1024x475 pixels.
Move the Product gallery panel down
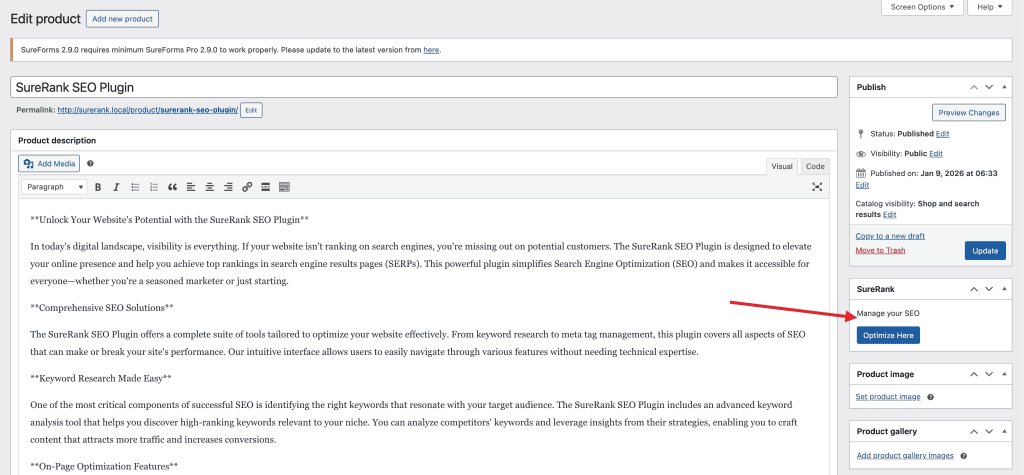989,431
